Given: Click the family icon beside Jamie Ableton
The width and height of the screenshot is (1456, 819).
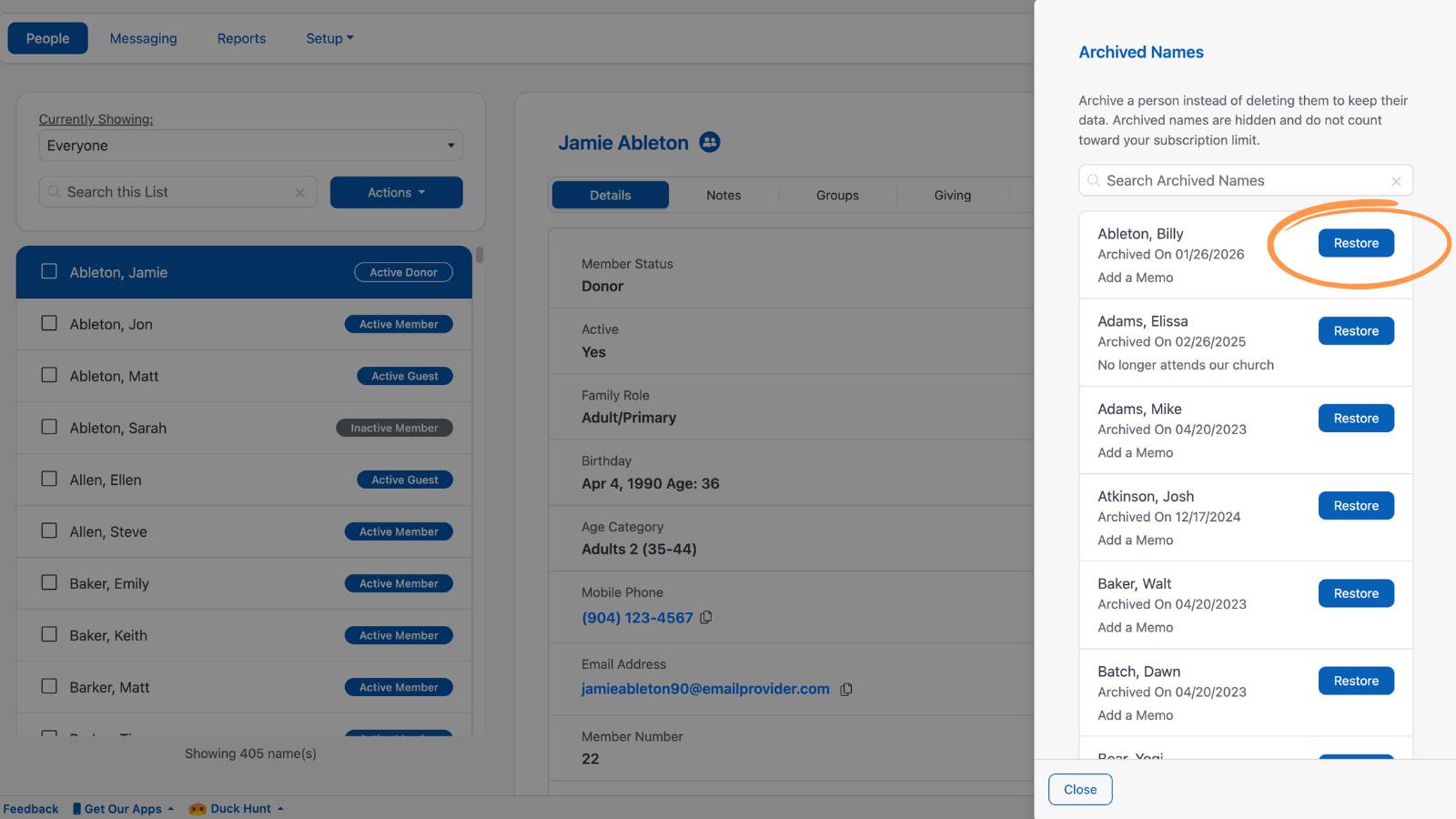Looking at the screenshot, I should (x=710, y=142).
